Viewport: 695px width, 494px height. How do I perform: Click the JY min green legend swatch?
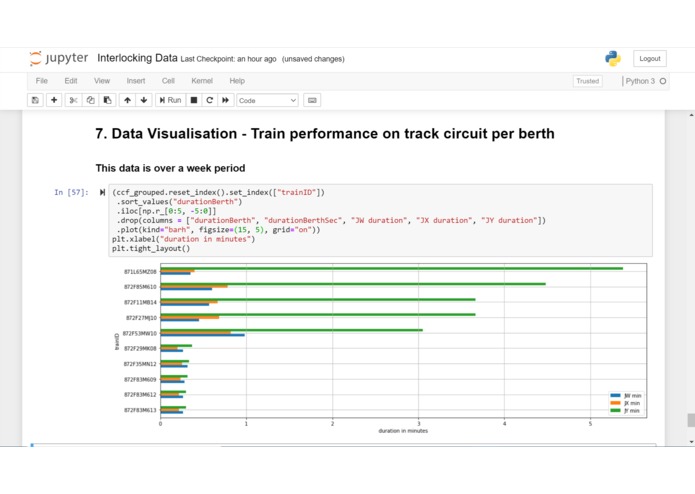[x=615, y=410]
